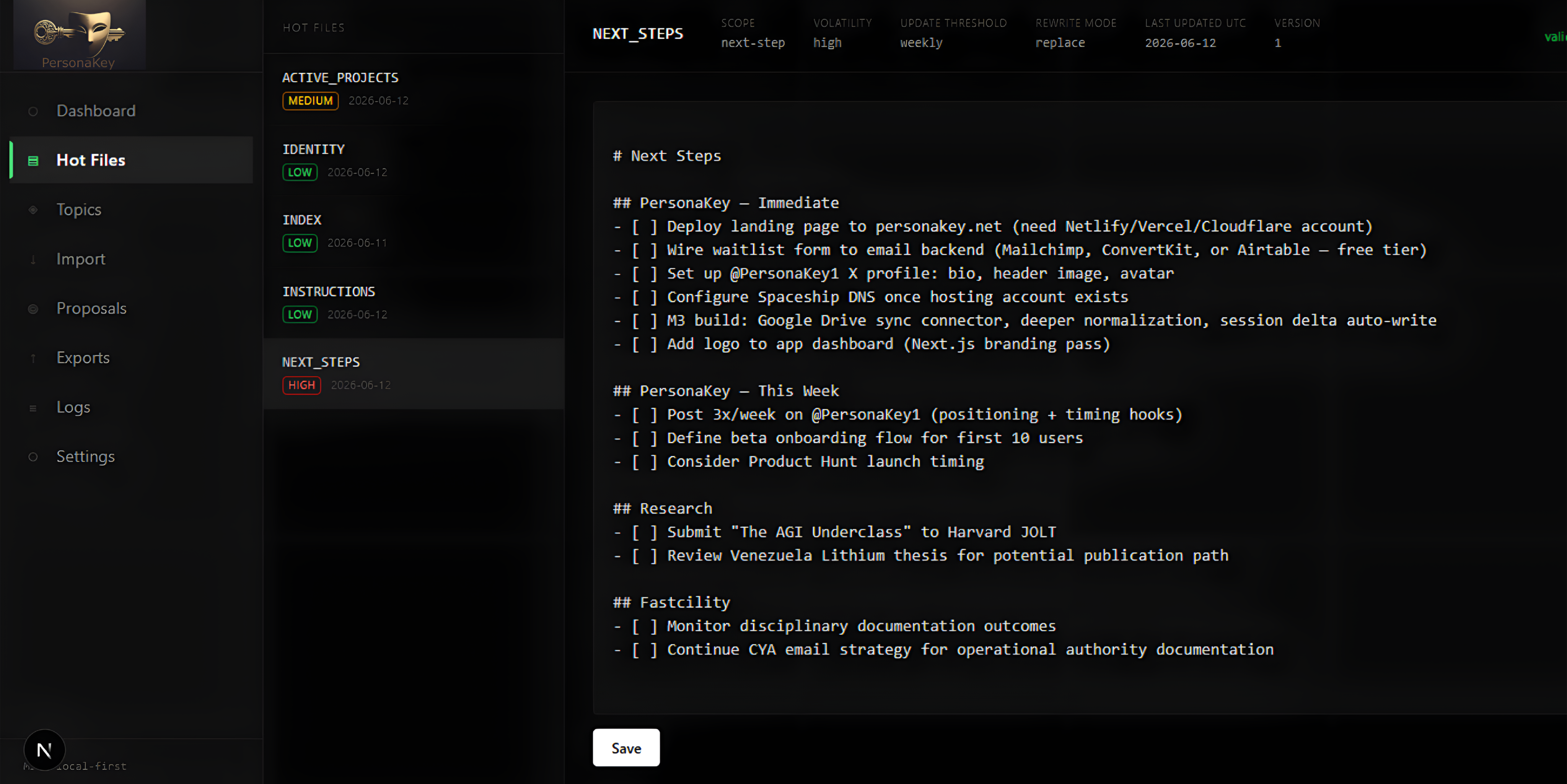The height and width of the screenshot is (784, 1567).
Task: Click the 'M3 build: Google Drive sync' line
Action: tap(1025, 320)
